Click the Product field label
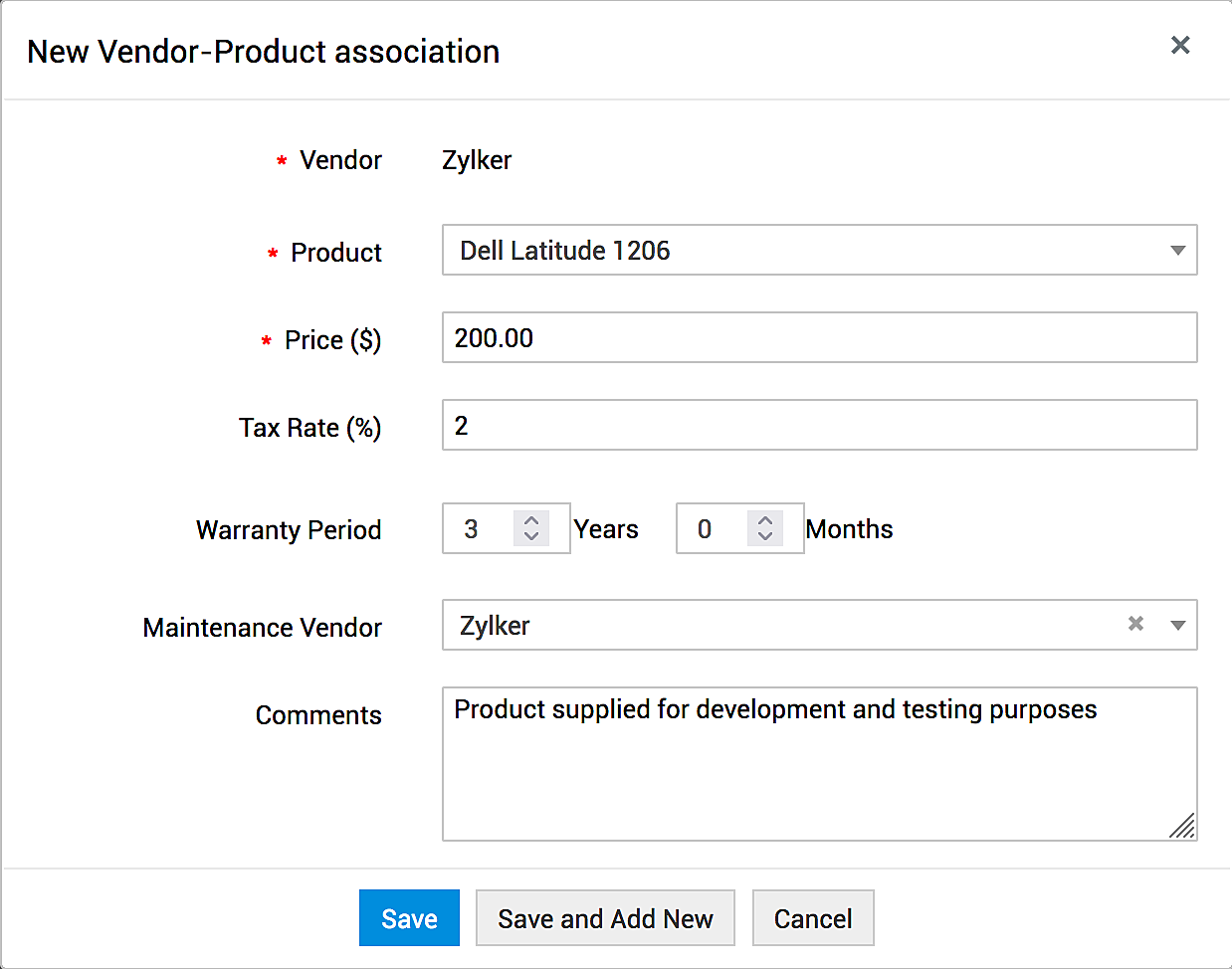 point(335,253)
